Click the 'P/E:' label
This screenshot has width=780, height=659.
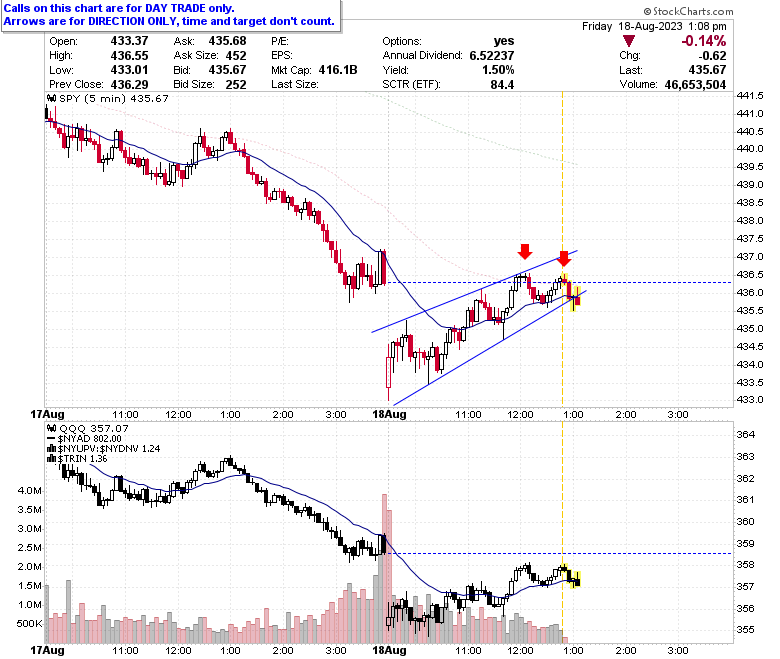point(280,41)
